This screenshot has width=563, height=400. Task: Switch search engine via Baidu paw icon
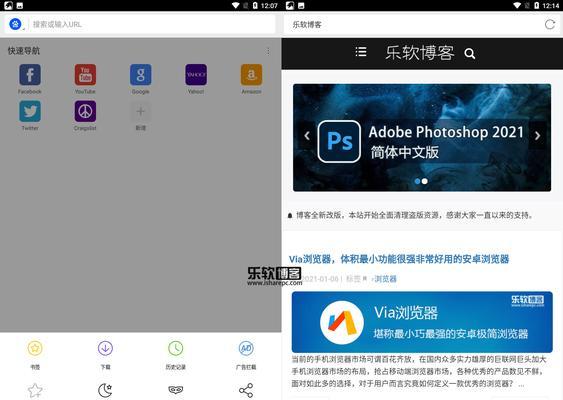pos(15,24)
